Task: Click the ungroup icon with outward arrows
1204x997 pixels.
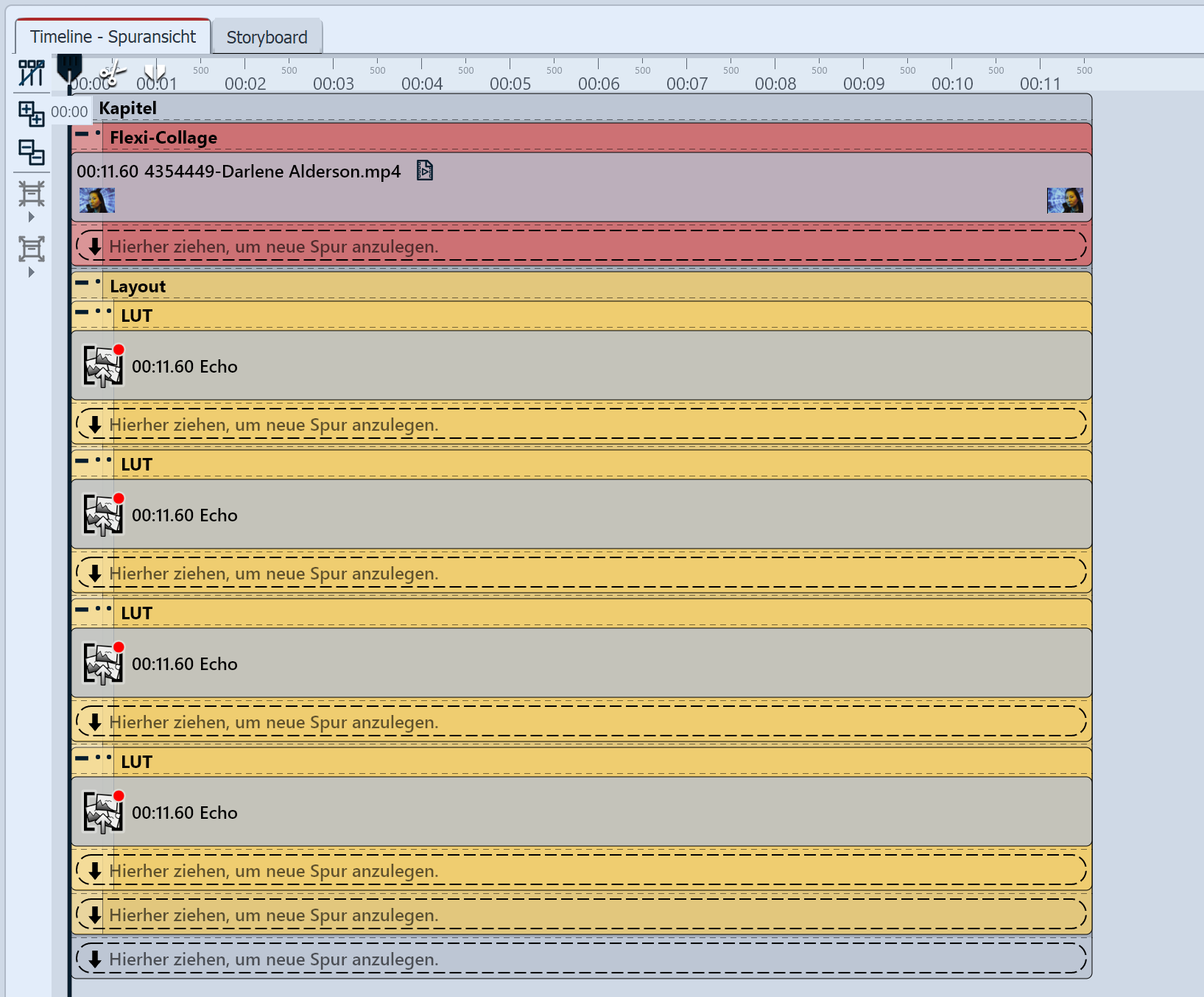Action: pos(31,249)
